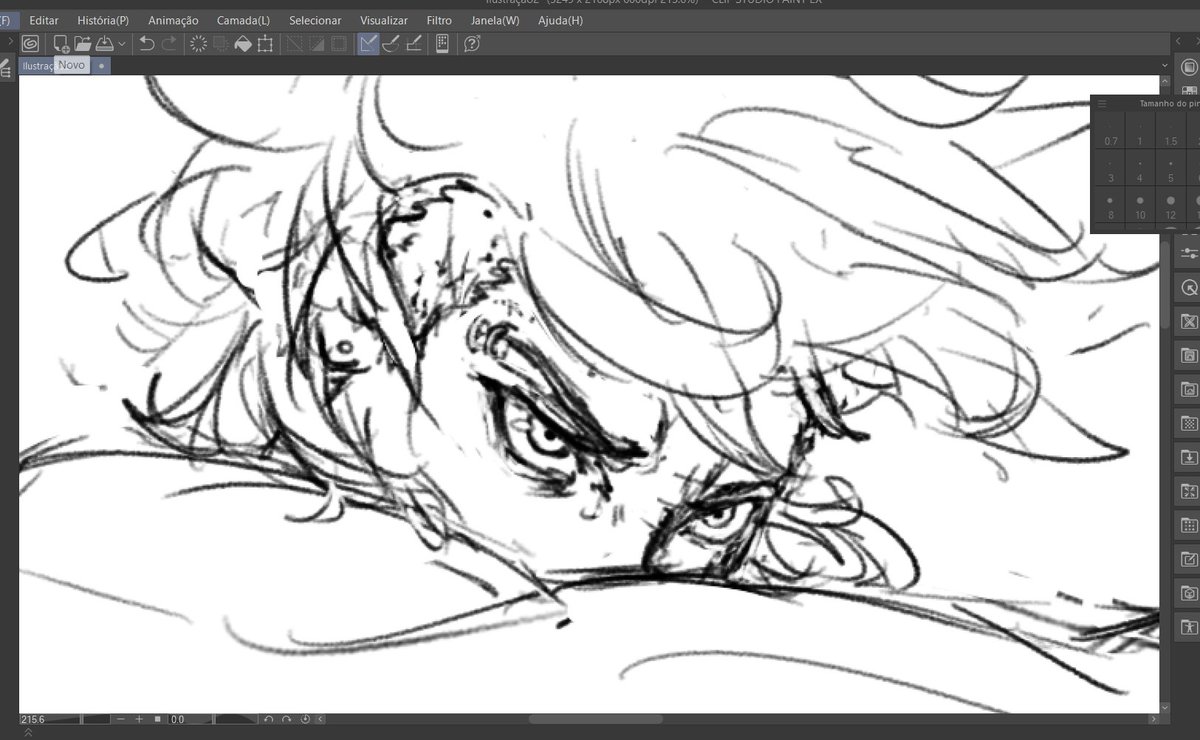Click the Scale/Rotate transform icon
The image size is (1200, 740).
click(265, 44)
